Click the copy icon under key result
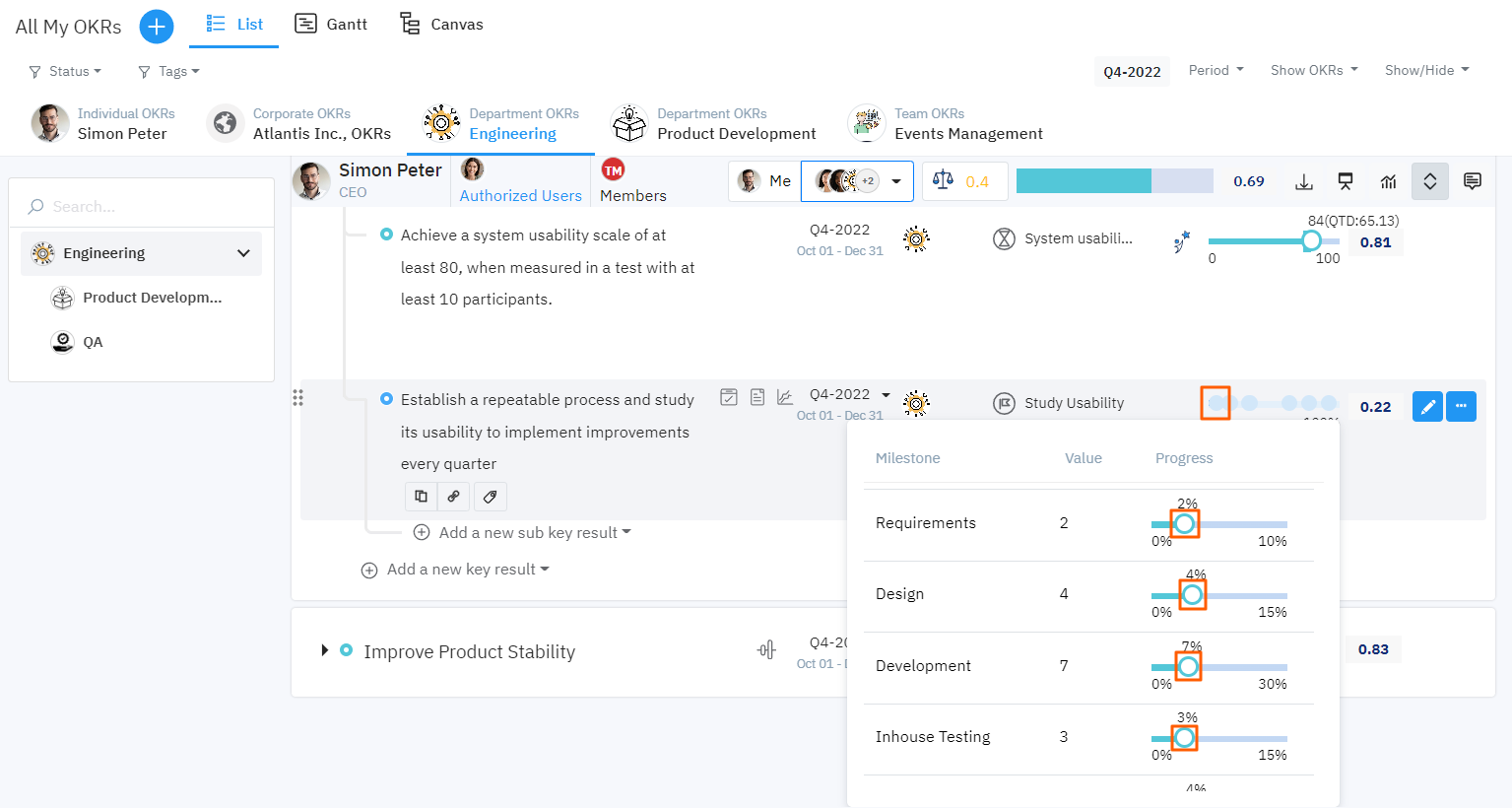 pyautogui.click(x=421, y=497)
